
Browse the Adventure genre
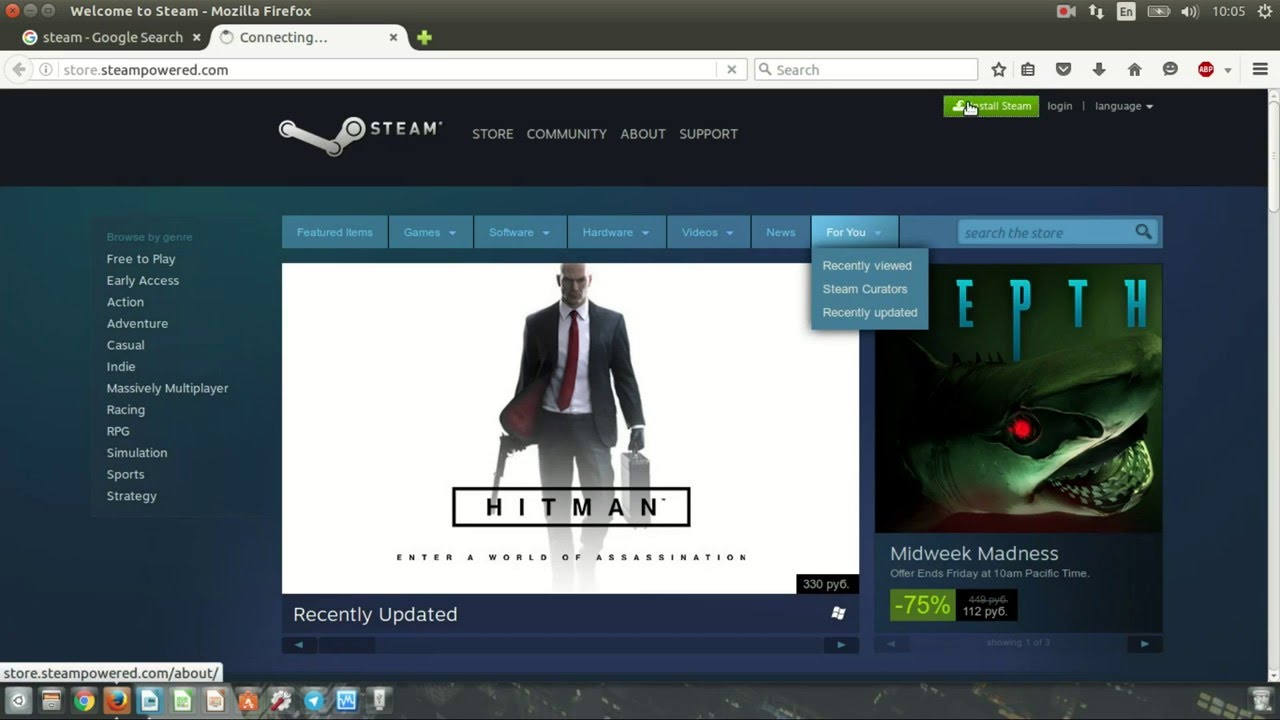pyautogui.click(x=137, y=324)
